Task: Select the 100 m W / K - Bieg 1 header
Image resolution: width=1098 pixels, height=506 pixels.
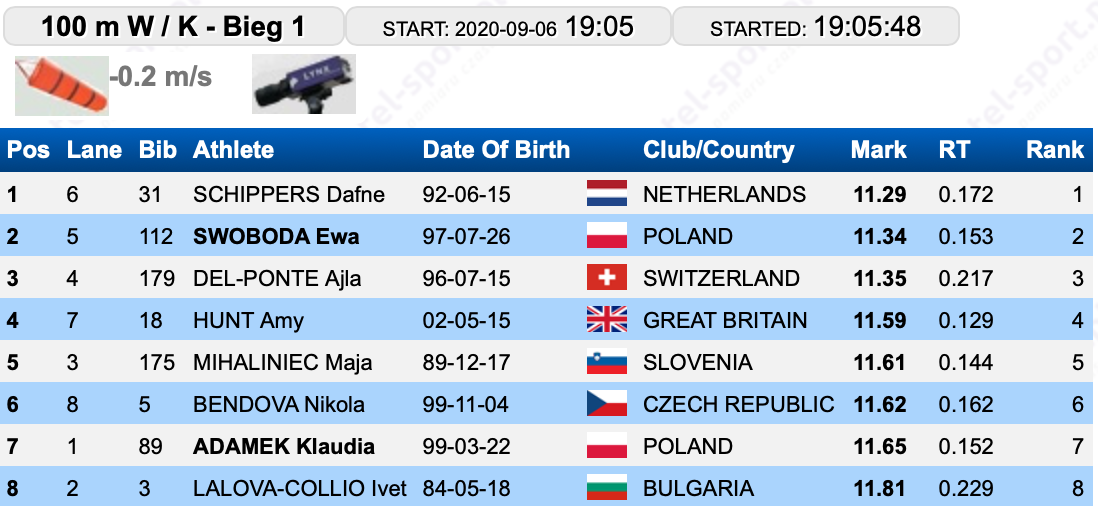Action: pyautogui.click(x=174, y=27)
